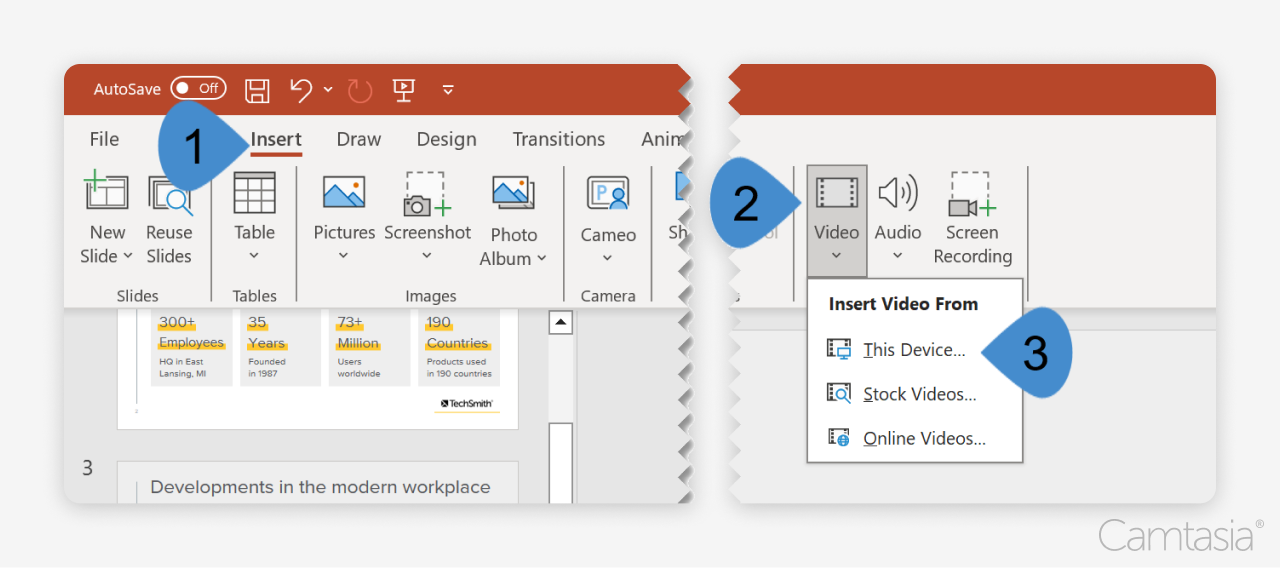The height and width of the screenshot is (568, 1280).
Task: Click the Redo icon
Action: click(x=360, y=91)
